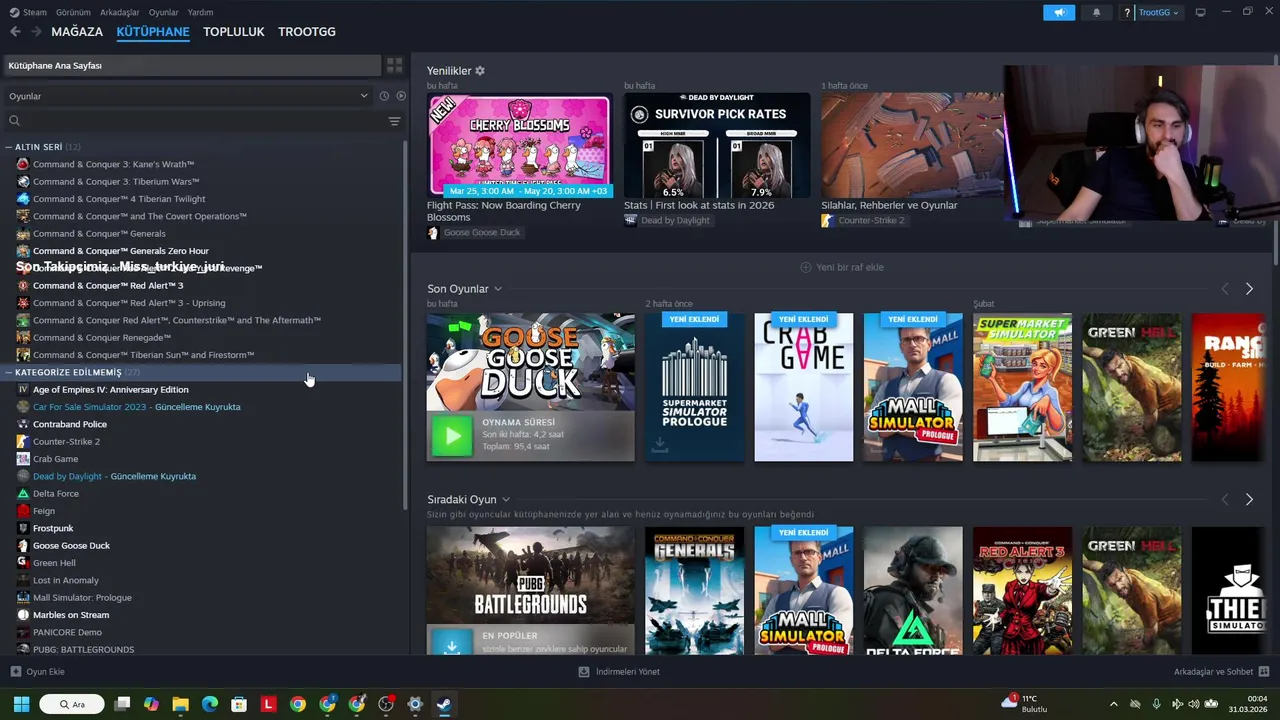Screen dimensions: 1280x720
Task: Open Yenilikler settings gear
Action: pyautogui.click(x=480, y=71)
